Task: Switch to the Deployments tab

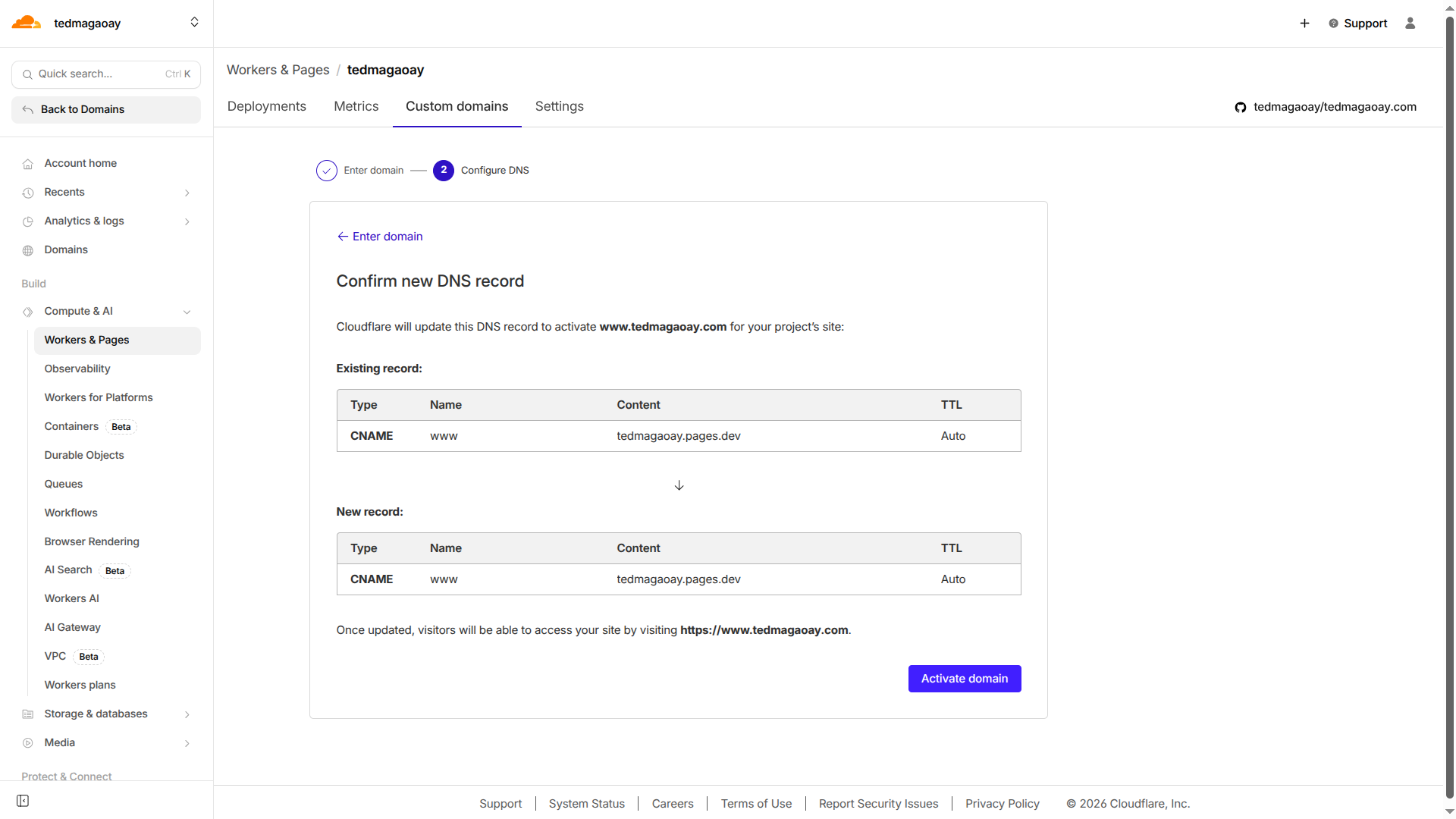Action: [x=267, y=107]
